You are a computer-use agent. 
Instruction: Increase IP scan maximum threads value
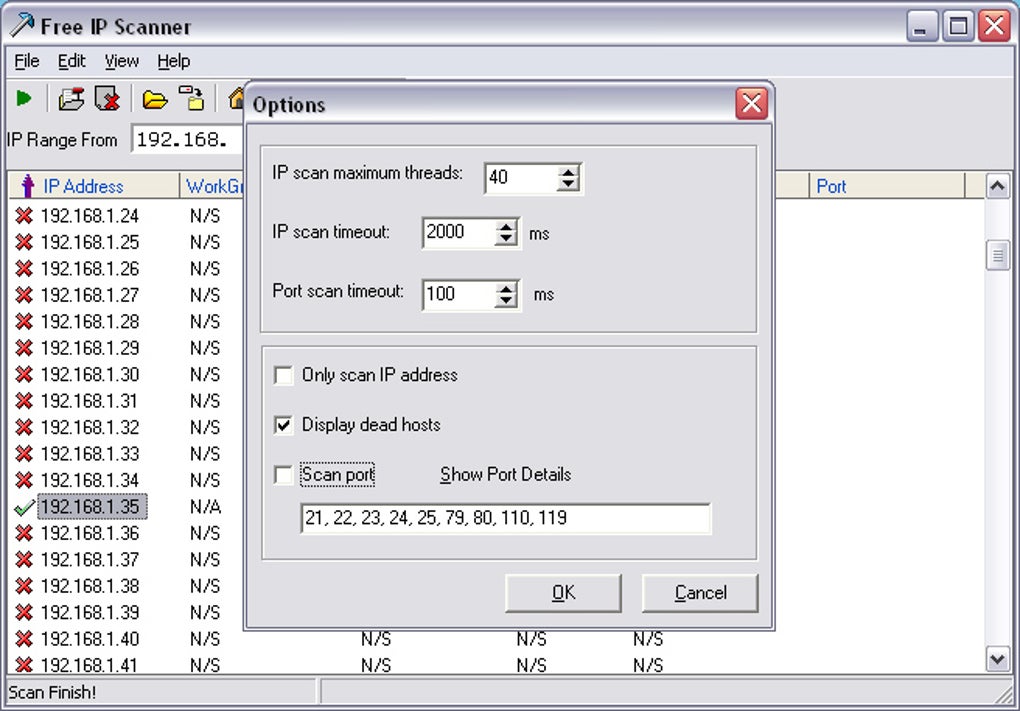tap(568, 172)
